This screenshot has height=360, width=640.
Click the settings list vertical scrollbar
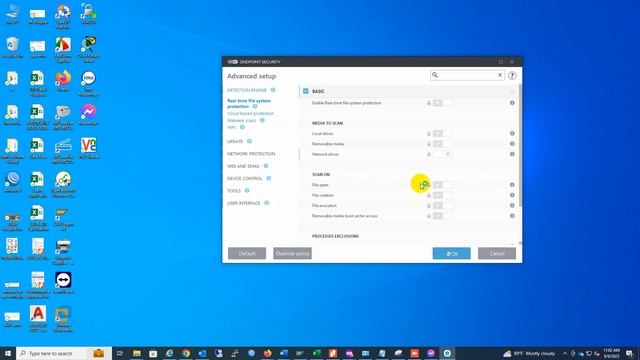pyautogui.click(x=520, y=145)
